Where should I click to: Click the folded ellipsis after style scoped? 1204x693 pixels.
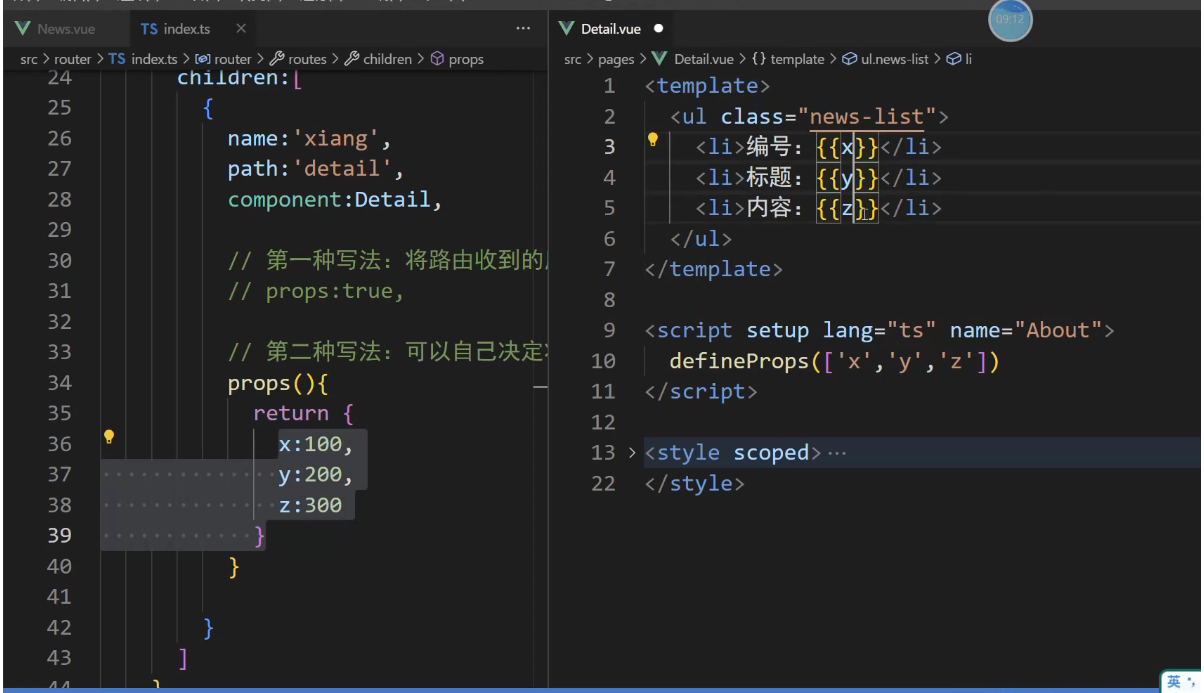coord(837,453)
